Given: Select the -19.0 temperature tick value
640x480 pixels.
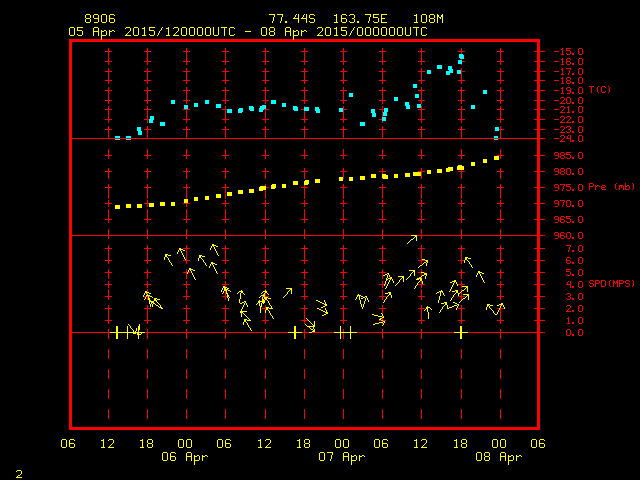Looking at the screenshot, I should click(569, 91).
